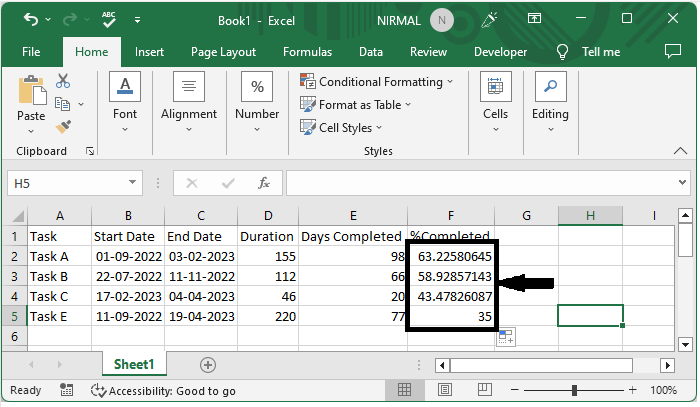Select cell F2 containing 63.22580645
Screen dimensions: 700x407
click(x=451, y=258)
